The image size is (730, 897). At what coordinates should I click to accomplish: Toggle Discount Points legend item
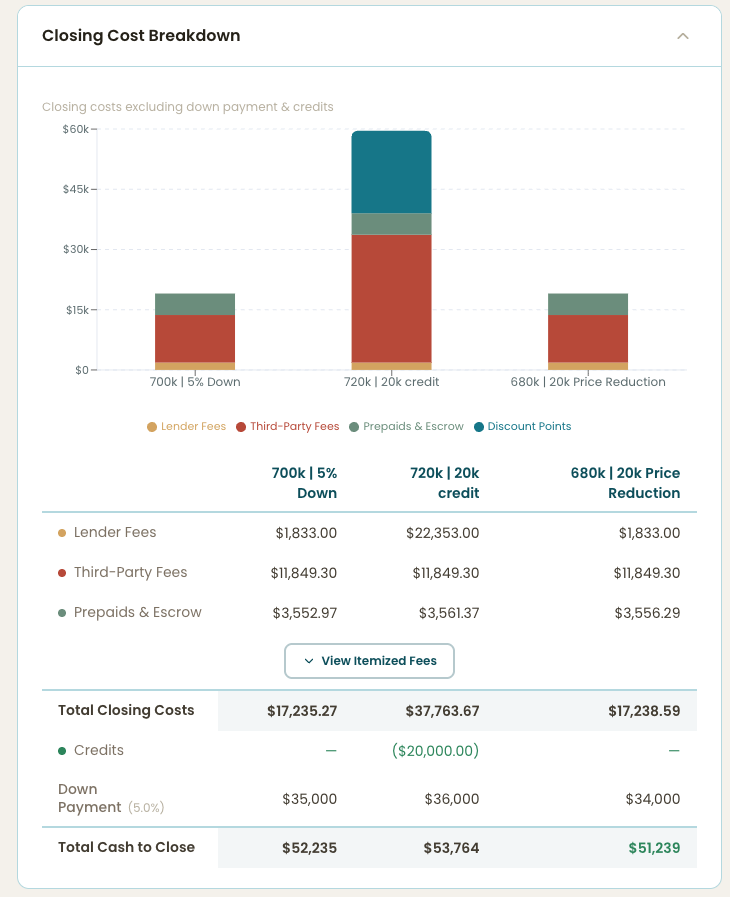click(x=523, y=426)
